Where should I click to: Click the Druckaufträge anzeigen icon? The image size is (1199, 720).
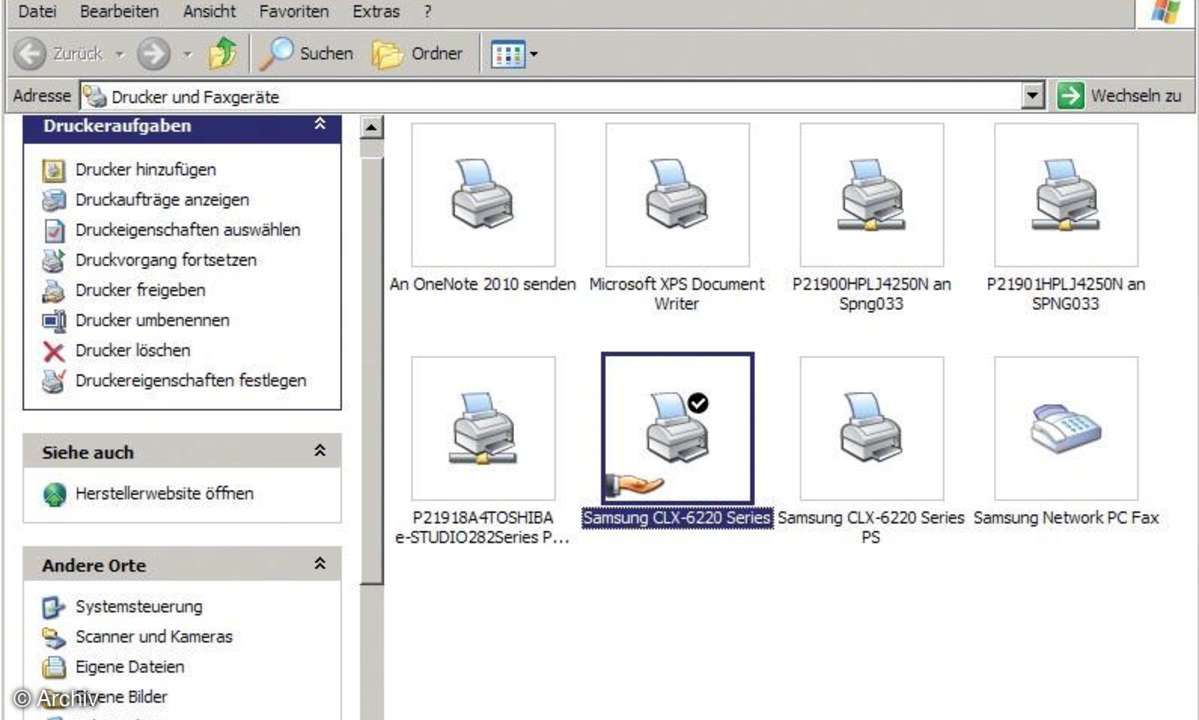point(54,199)
